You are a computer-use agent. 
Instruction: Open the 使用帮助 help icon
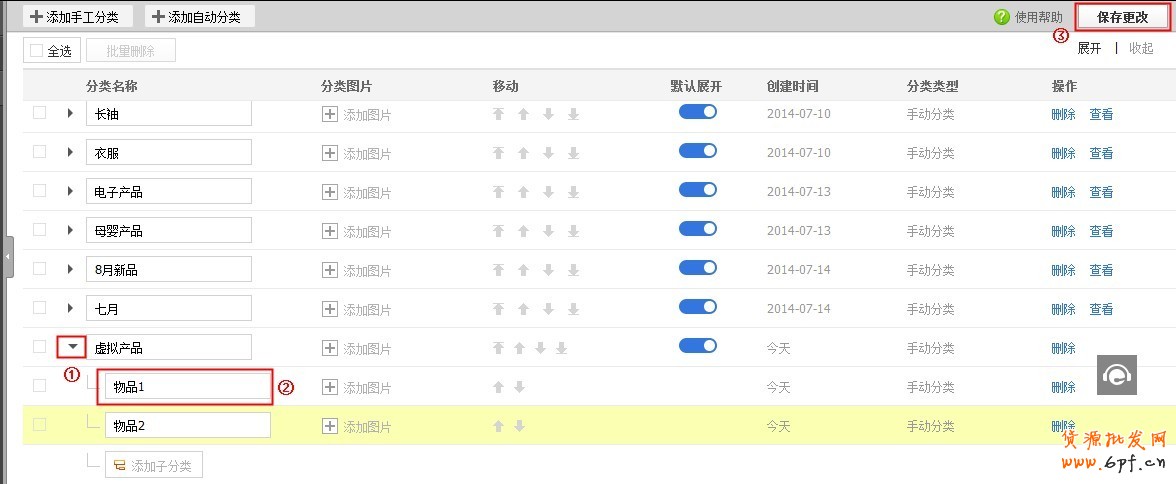[1001, 17]
